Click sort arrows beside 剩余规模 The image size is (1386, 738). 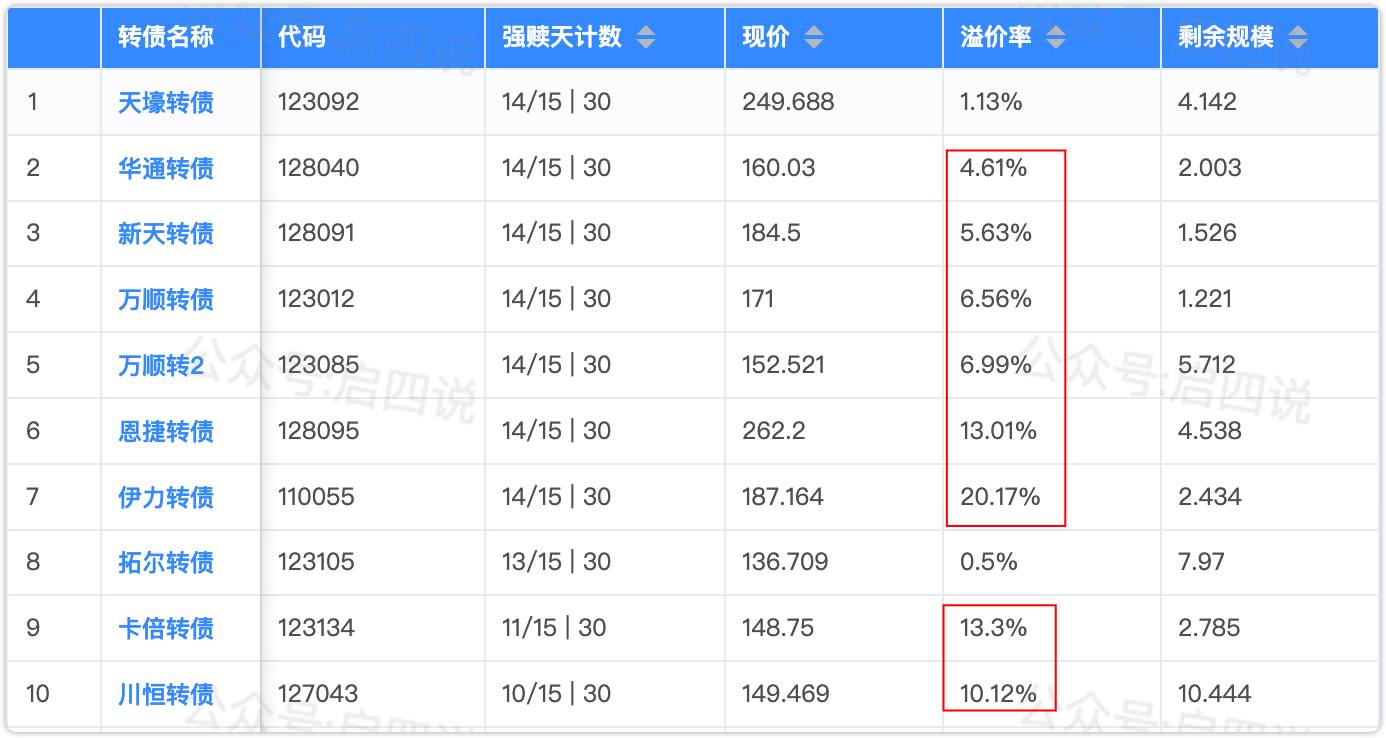1297,38
